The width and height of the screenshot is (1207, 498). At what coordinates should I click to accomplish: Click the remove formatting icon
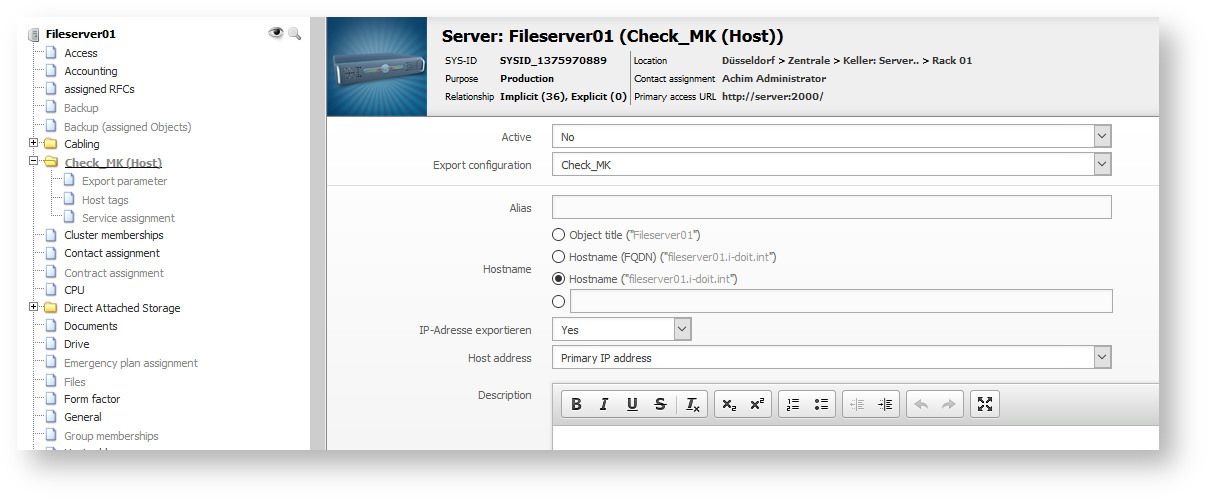[693, 404]
